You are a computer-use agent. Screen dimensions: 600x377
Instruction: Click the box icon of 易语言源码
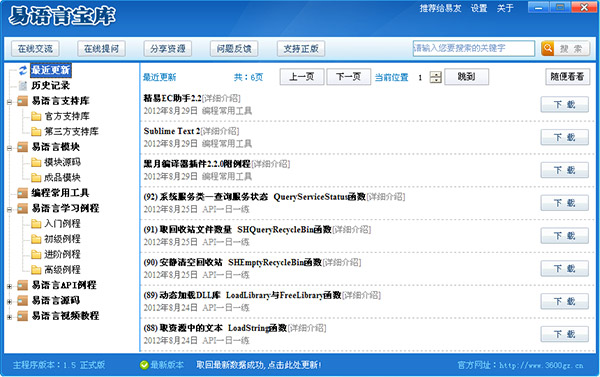(x=23, y=300)
